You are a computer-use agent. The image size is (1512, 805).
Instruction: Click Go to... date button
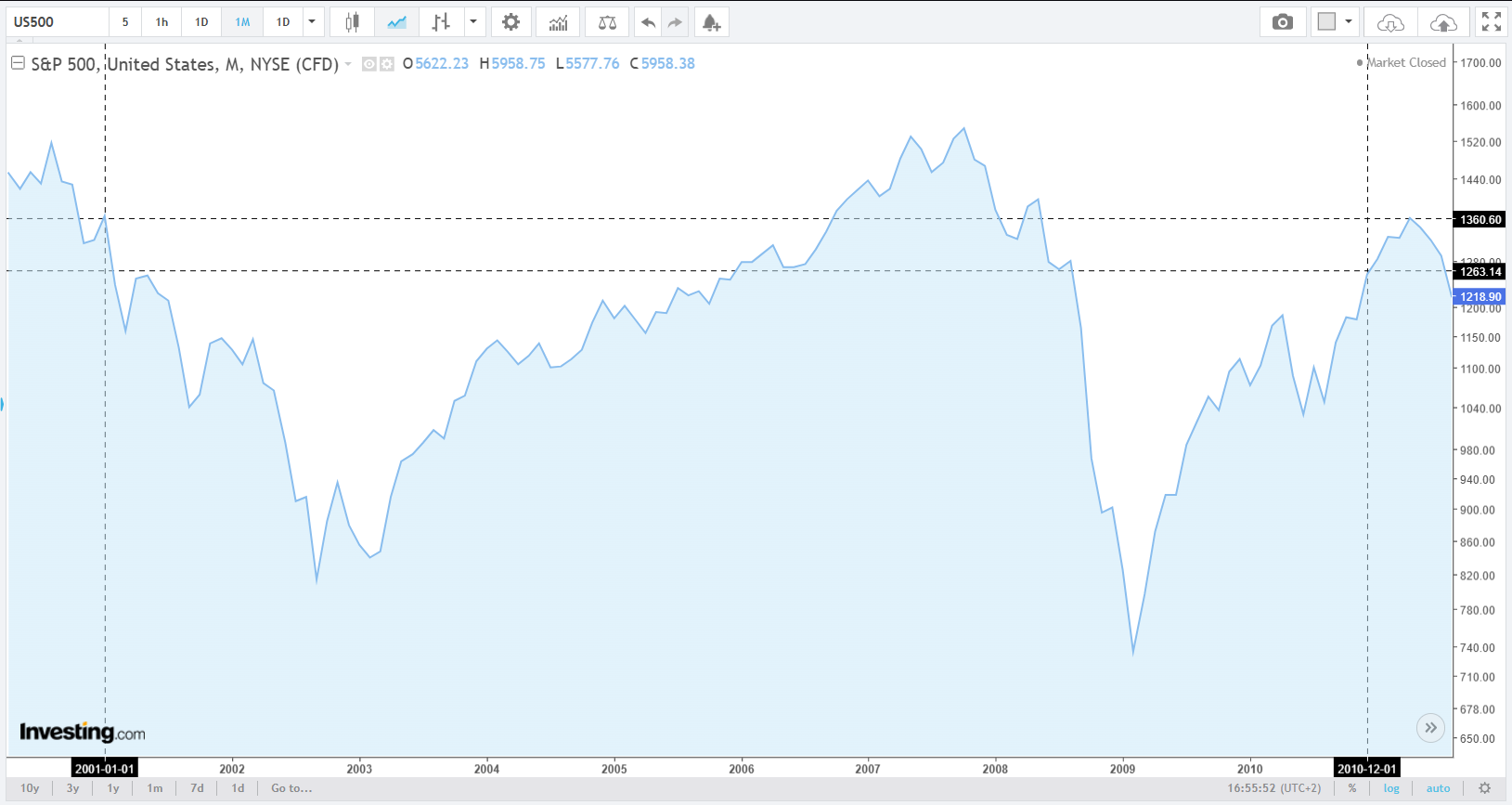click(x=291, y=788)
